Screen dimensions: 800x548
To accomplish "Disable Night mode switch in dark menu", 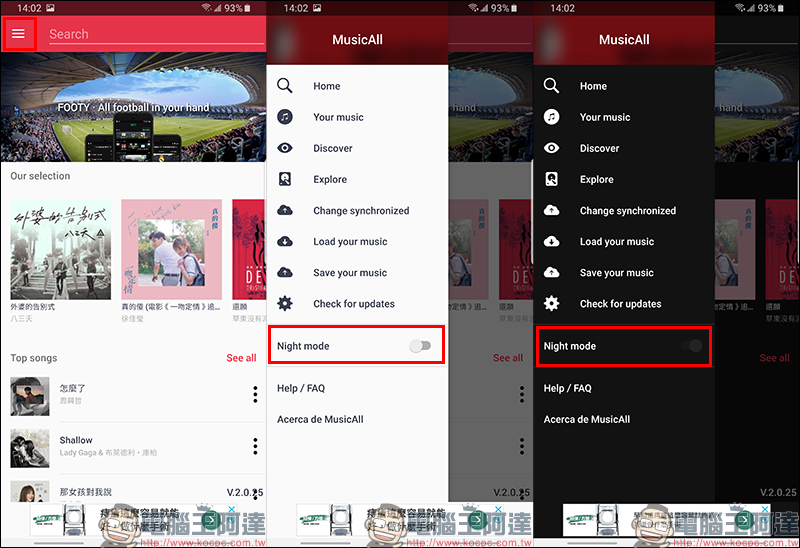I will click(x=692, y=346).
